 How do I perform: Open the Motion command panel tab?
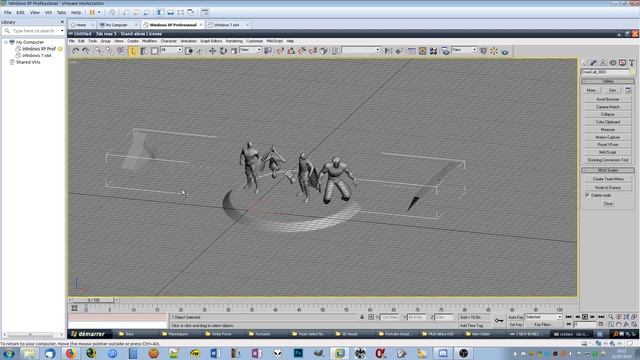tap(613, 62)
